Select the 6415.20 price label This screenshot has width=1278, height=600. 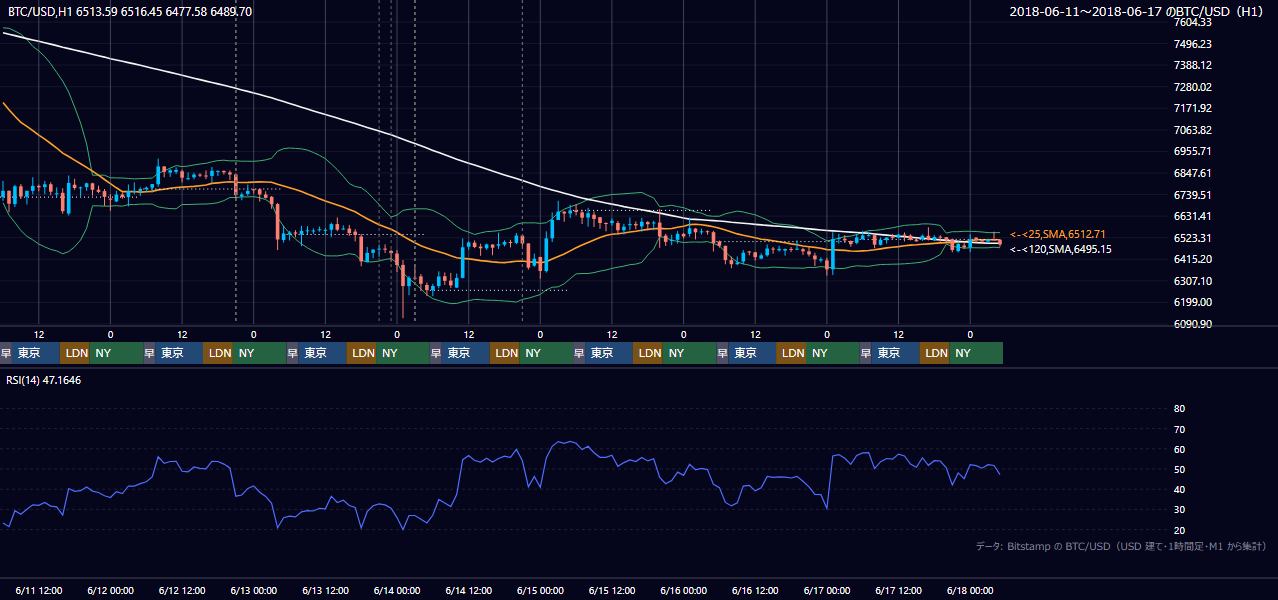tap(1193, 259)
